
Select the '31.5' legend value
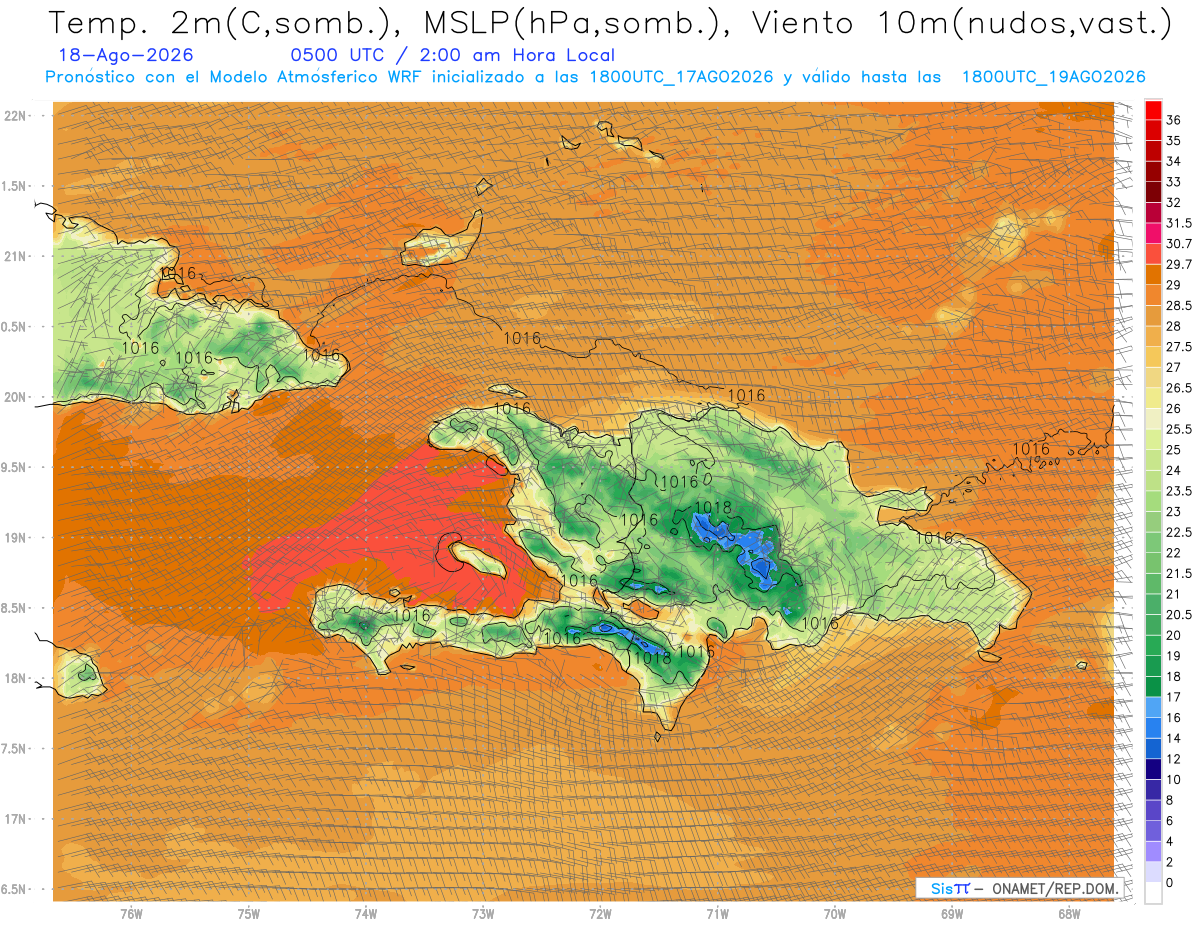1179,223
